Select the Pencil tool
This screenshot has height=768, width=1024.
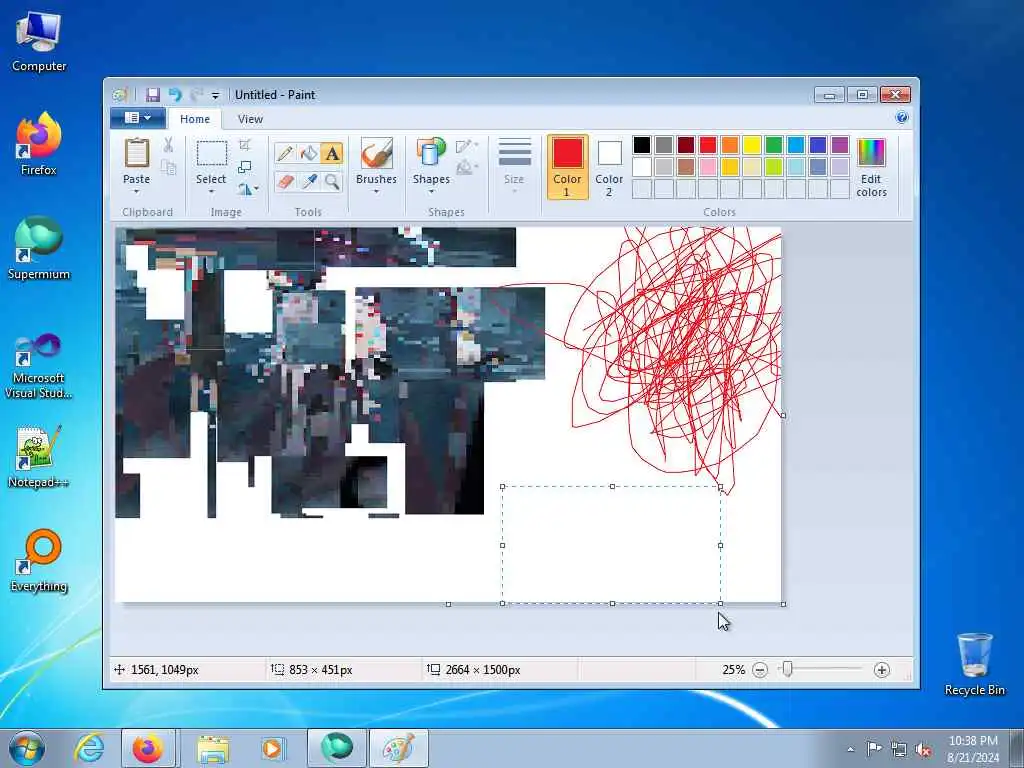pyautogui.click(x=285, y=153)
